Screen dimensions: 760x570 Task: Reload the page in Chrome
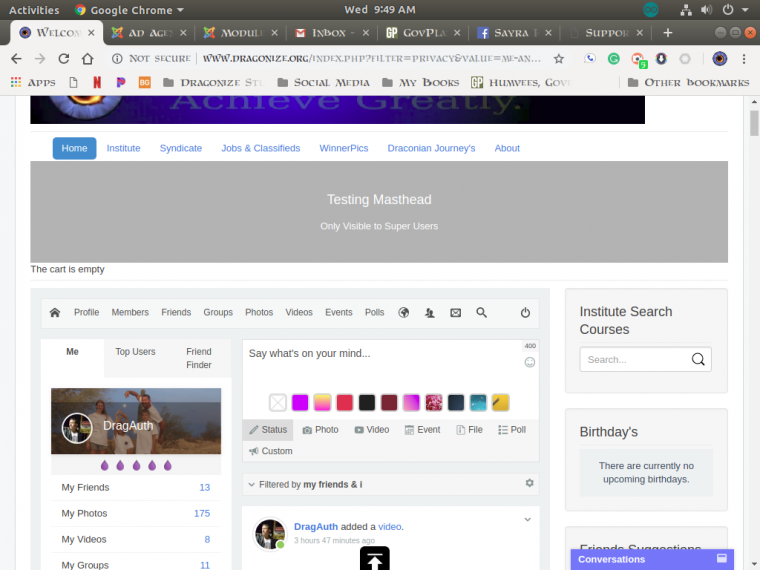click(63, 59)
